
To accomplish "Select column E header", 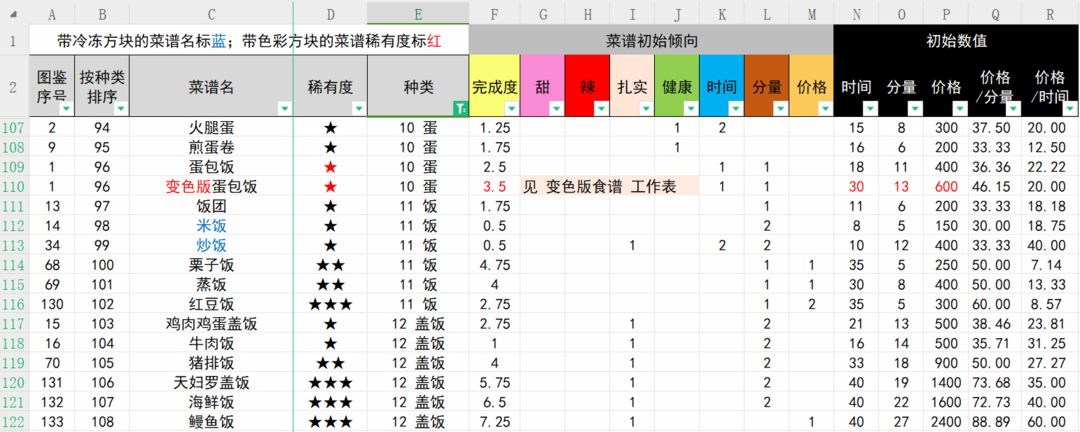I will (x=418, y=14).
